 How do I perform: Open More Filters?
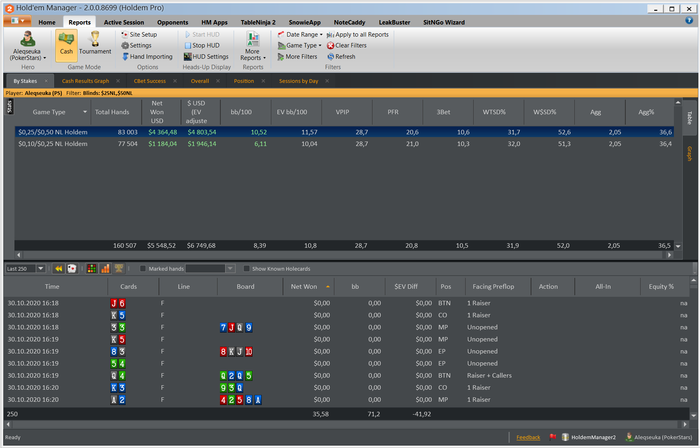[297, 57]
